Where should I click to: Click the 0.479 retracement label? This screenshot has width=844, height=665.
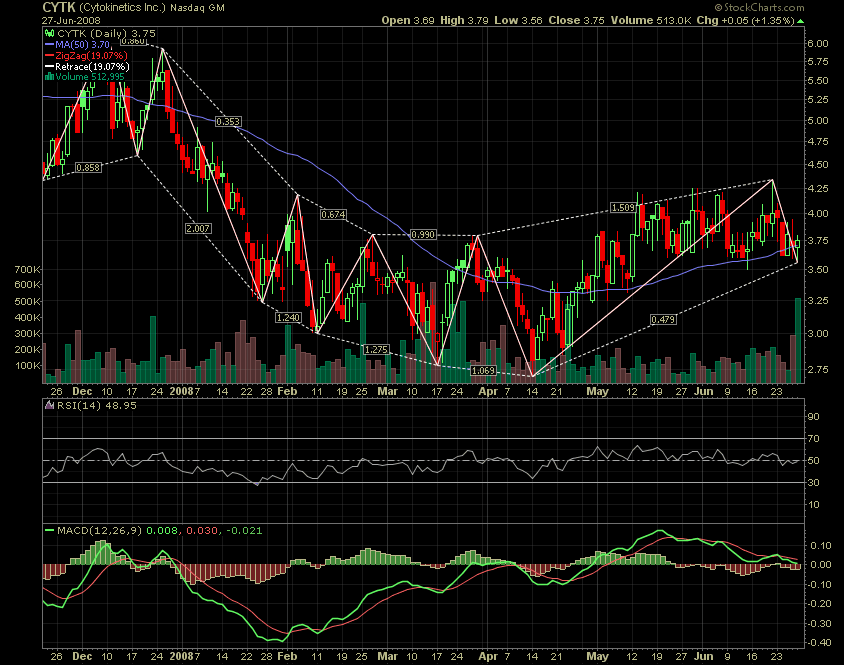pos(663,319)
